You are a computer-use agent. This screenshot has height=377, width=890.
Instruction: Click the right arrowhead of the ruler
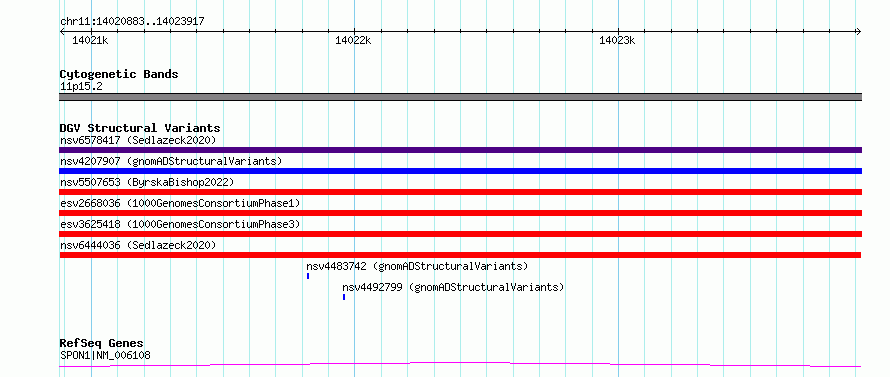pyautogui.click(x=859, y=31)
